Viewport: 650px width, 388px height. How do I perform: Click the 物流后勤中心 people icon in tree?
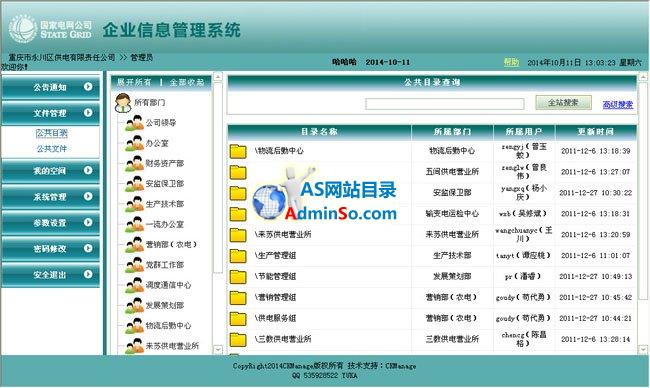[134, 326]
